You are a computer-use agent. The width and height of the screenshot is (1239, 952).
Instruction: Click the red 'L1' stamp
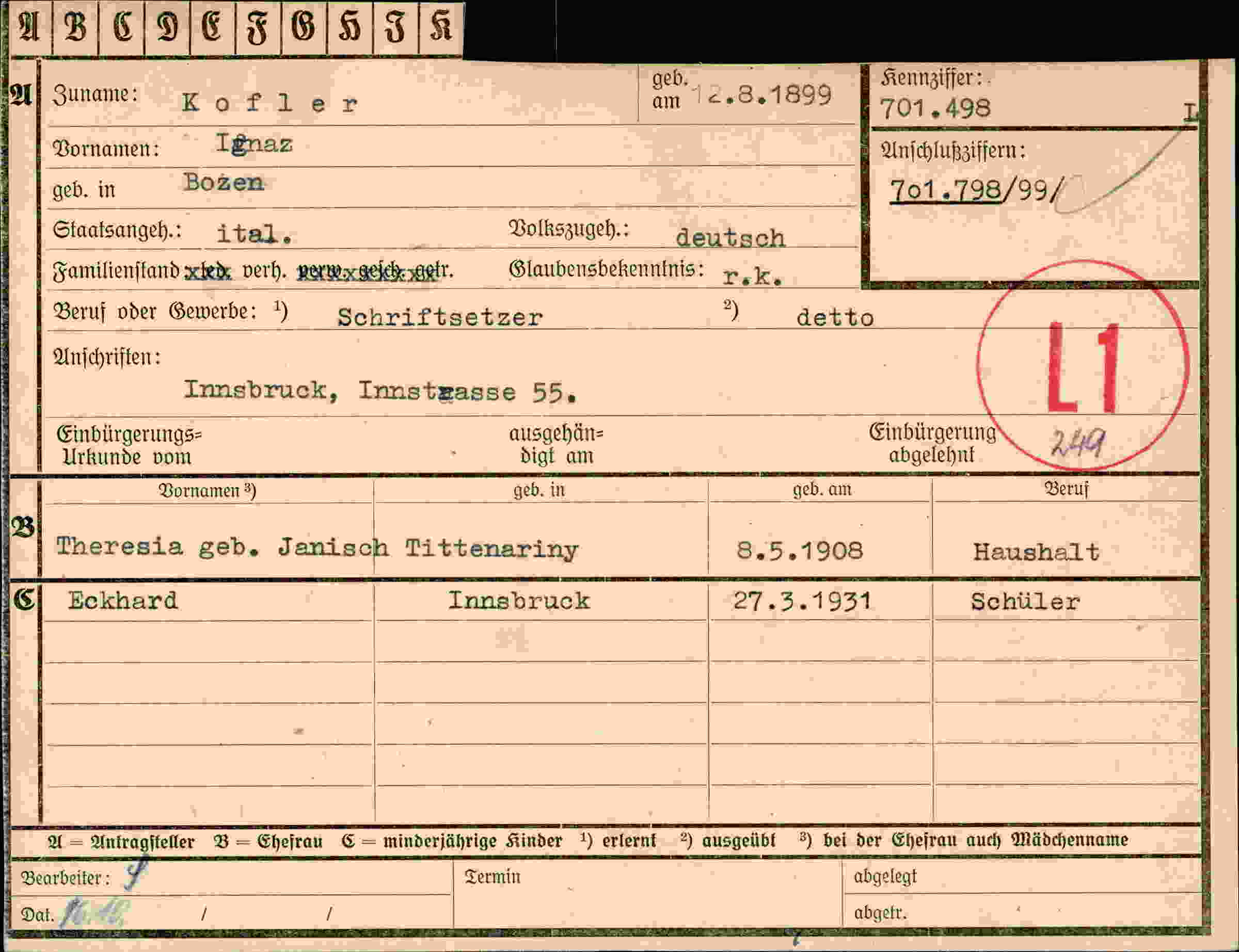(x=1083, y=365)
